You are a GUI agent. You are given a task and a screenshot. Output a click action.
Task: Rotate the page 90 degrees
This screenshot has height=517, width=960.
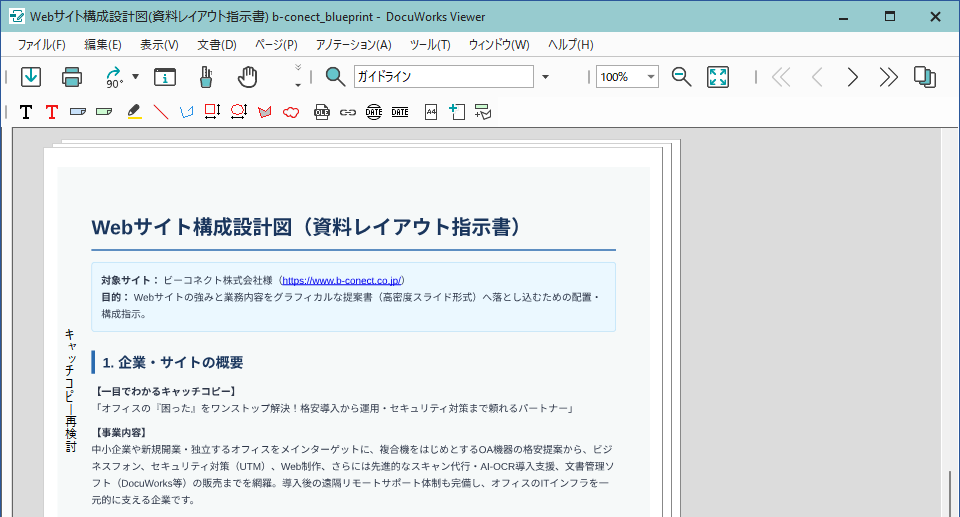114,77
